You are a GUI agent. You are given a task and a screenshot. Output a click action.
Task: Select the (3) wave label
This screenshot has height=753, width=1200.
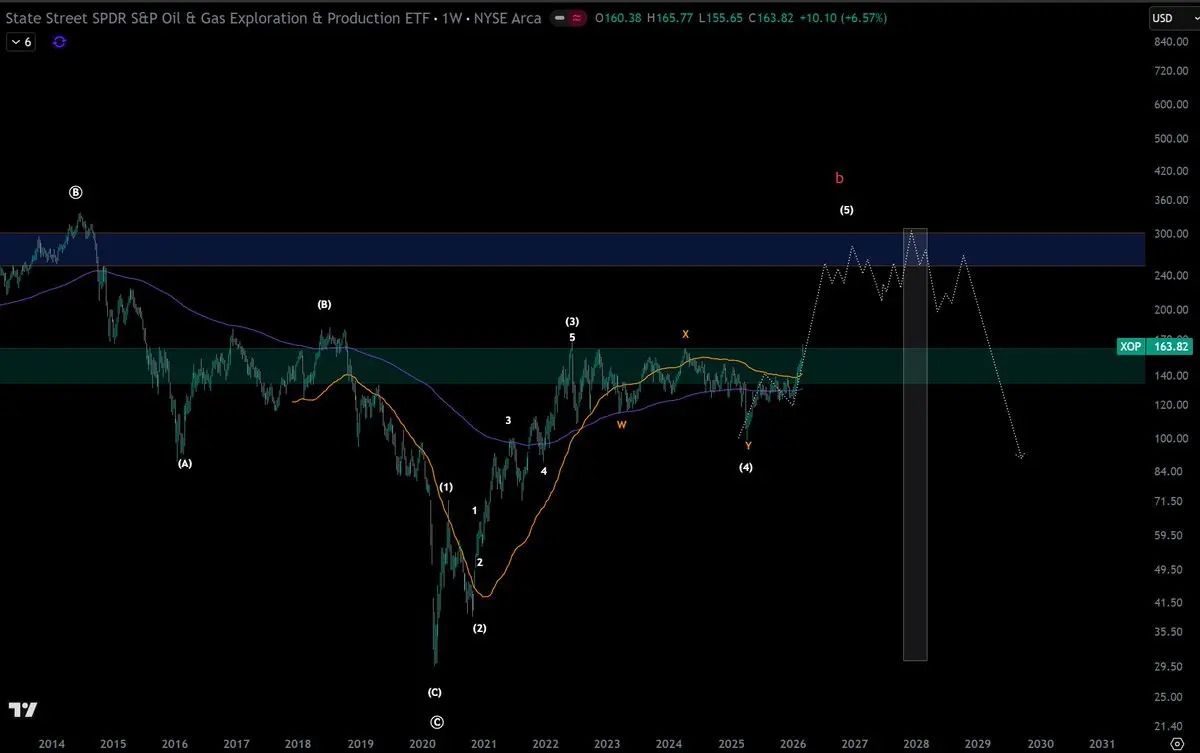(572, 321)
